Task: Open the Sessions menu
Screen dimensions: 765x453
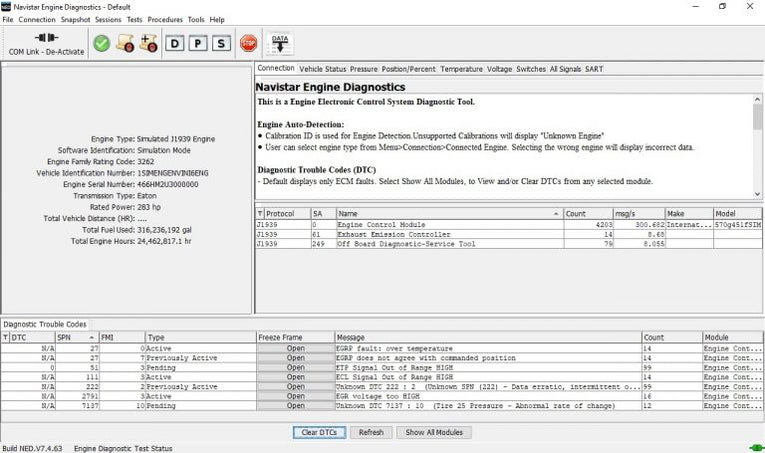Action: pyautogui.click(x=108, y=20)
